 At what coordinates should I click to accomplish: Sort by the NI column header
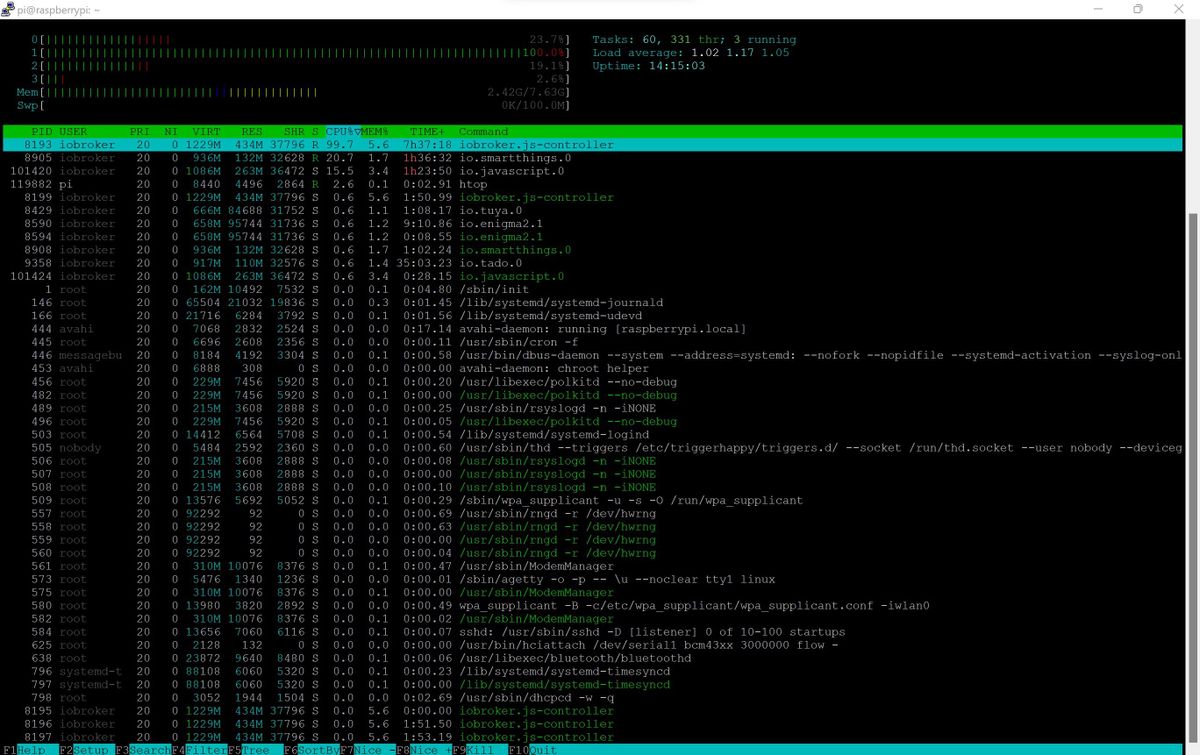coord(171,132)
